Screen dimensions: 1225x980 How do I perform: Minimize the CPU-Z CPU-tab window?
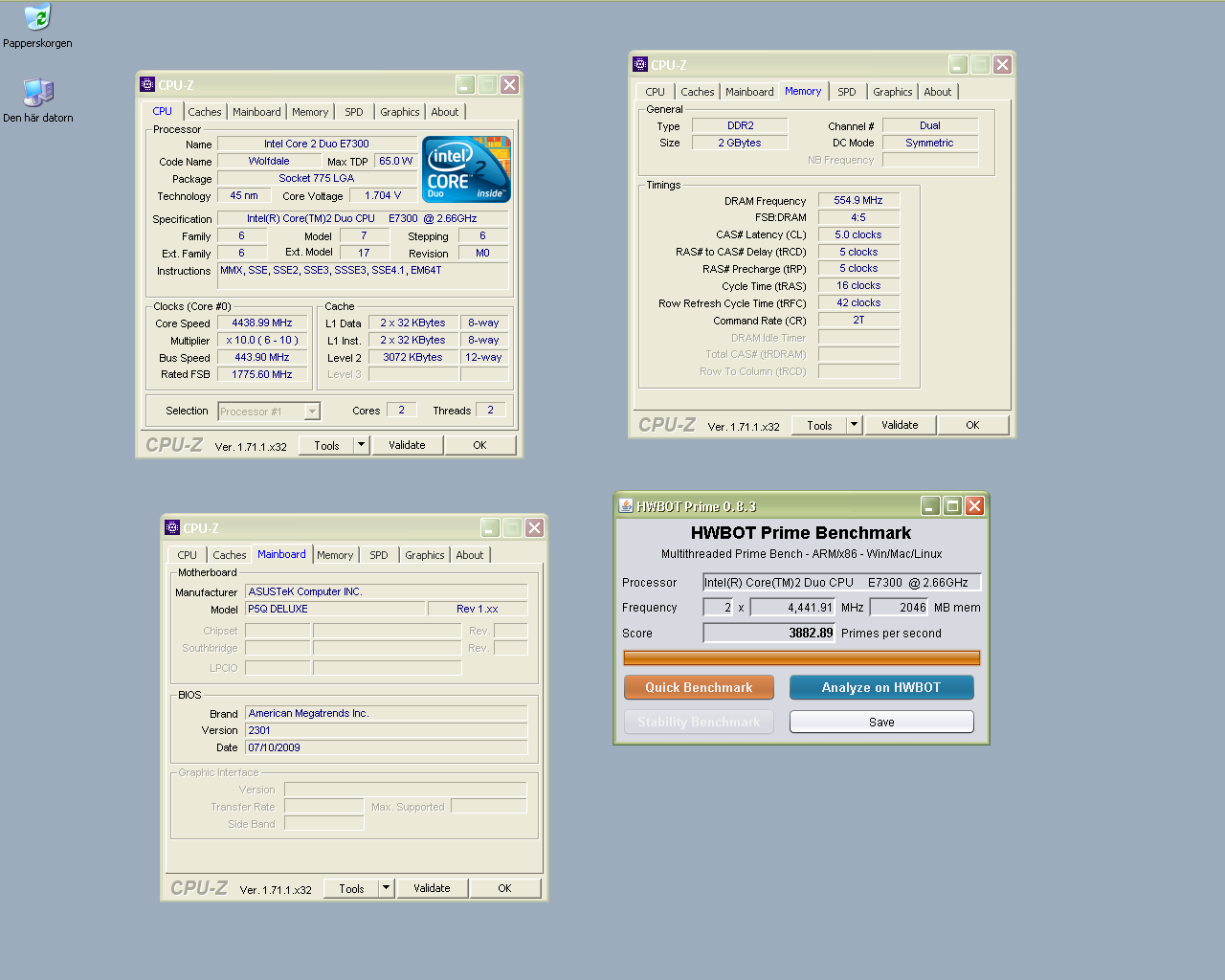465,84
